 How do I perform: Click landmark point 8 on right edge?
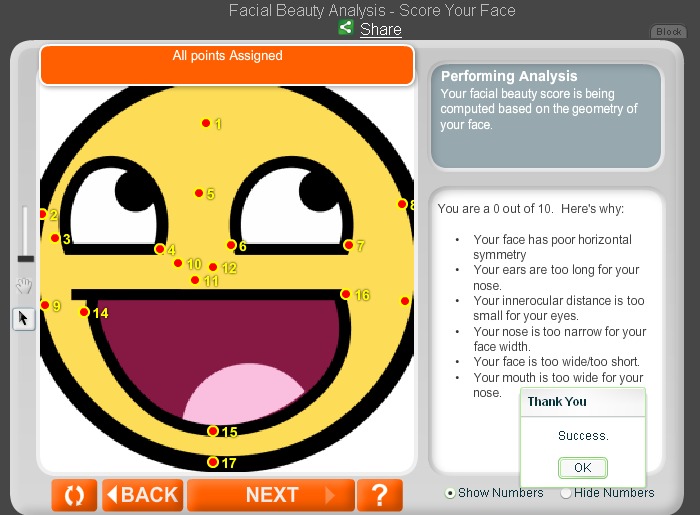(402, 204)
